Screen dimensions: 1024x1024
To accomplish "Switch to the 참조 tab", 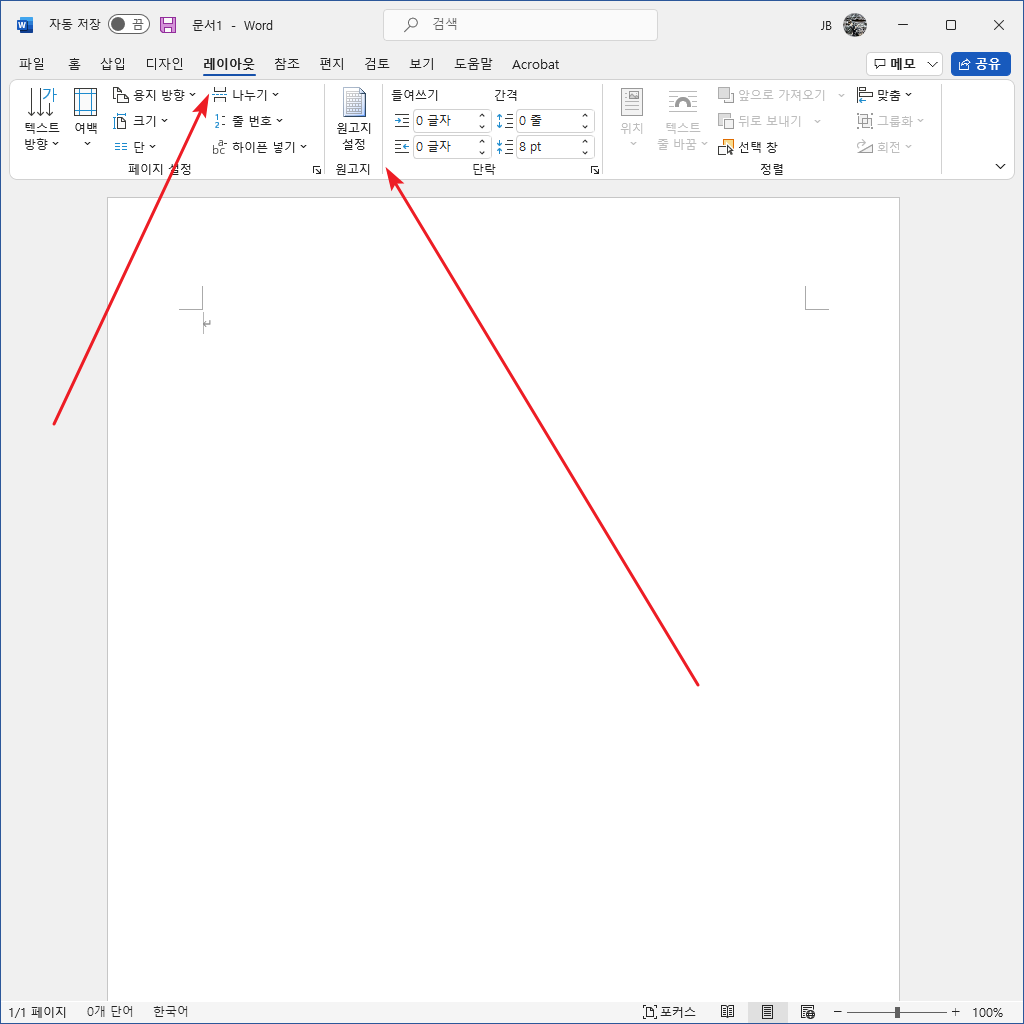I will coord(287,64).
